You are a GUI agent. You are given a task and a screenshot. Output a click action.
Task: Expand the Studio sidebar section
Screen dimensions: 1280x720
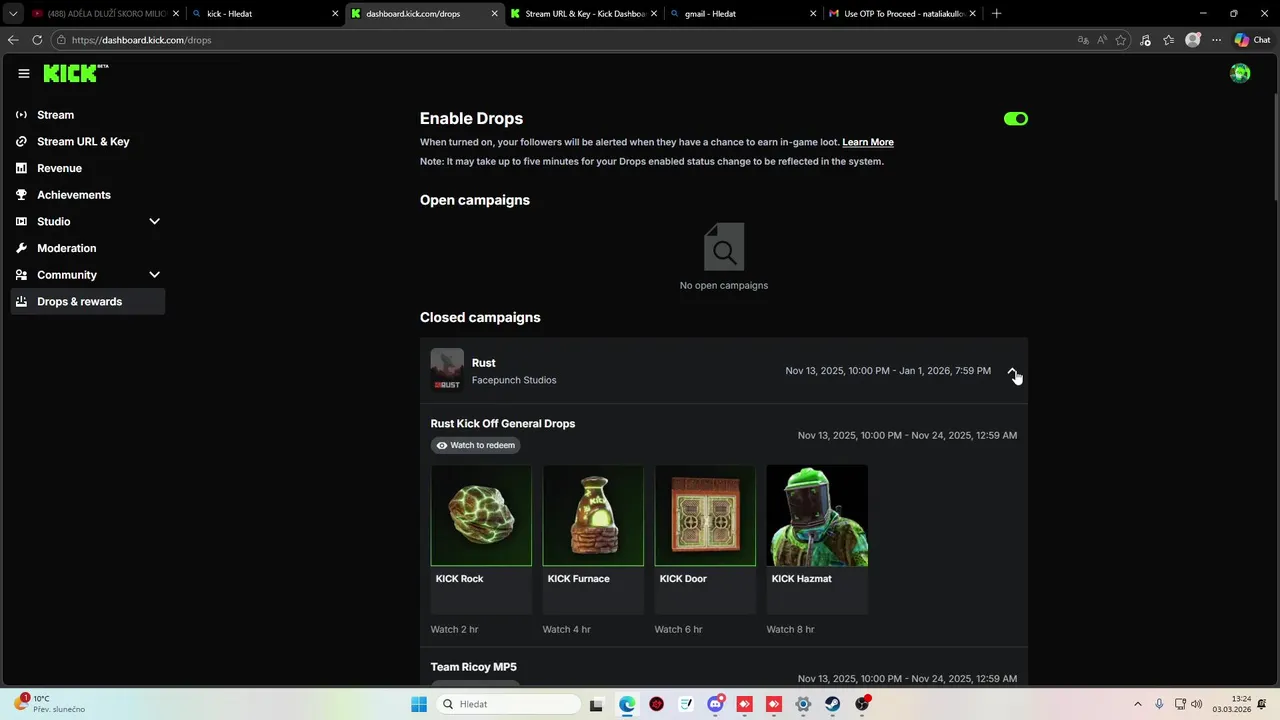click(88, 221)
